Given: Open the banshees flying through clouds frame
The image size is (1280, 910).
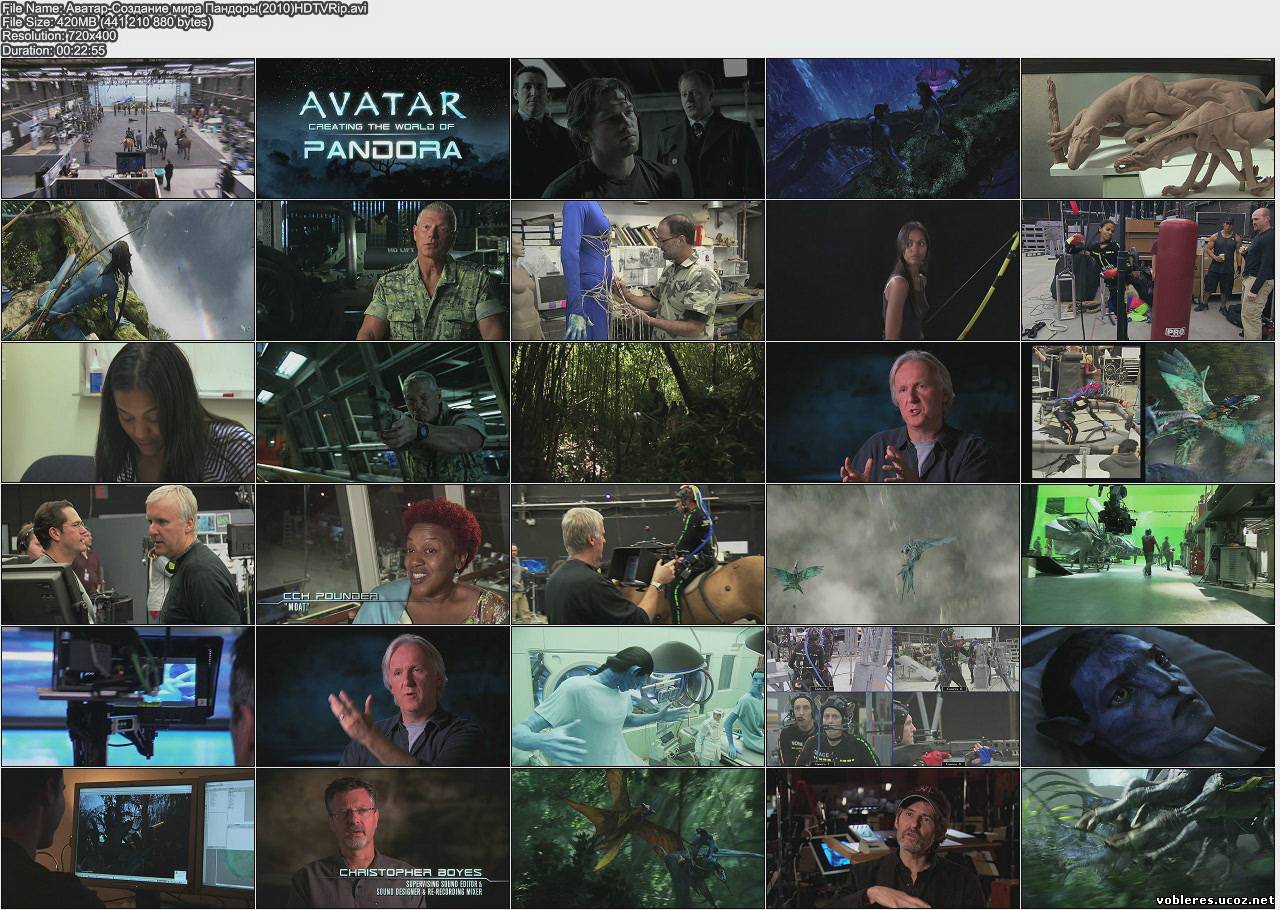Looking at the screenshot, I should point(893,554).
